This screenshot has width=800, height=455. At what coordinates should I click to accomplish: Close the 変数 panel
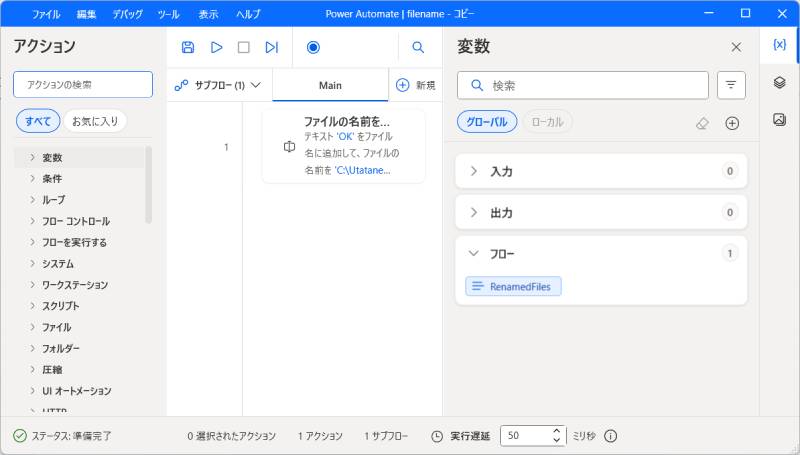point(736,47)
